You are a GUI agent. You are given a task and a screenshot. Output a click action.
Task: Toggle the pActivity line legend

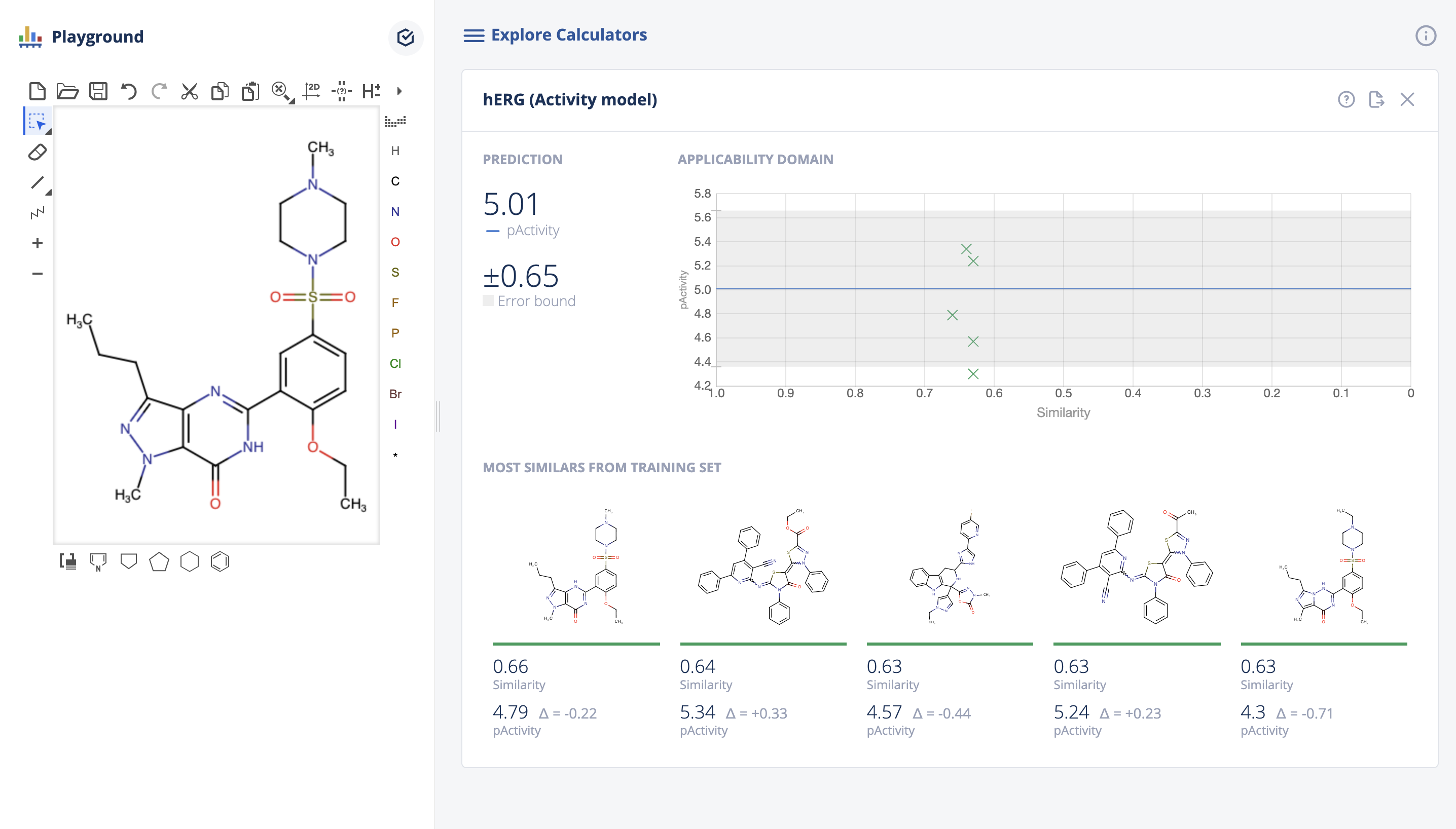(x=522, y=231)
